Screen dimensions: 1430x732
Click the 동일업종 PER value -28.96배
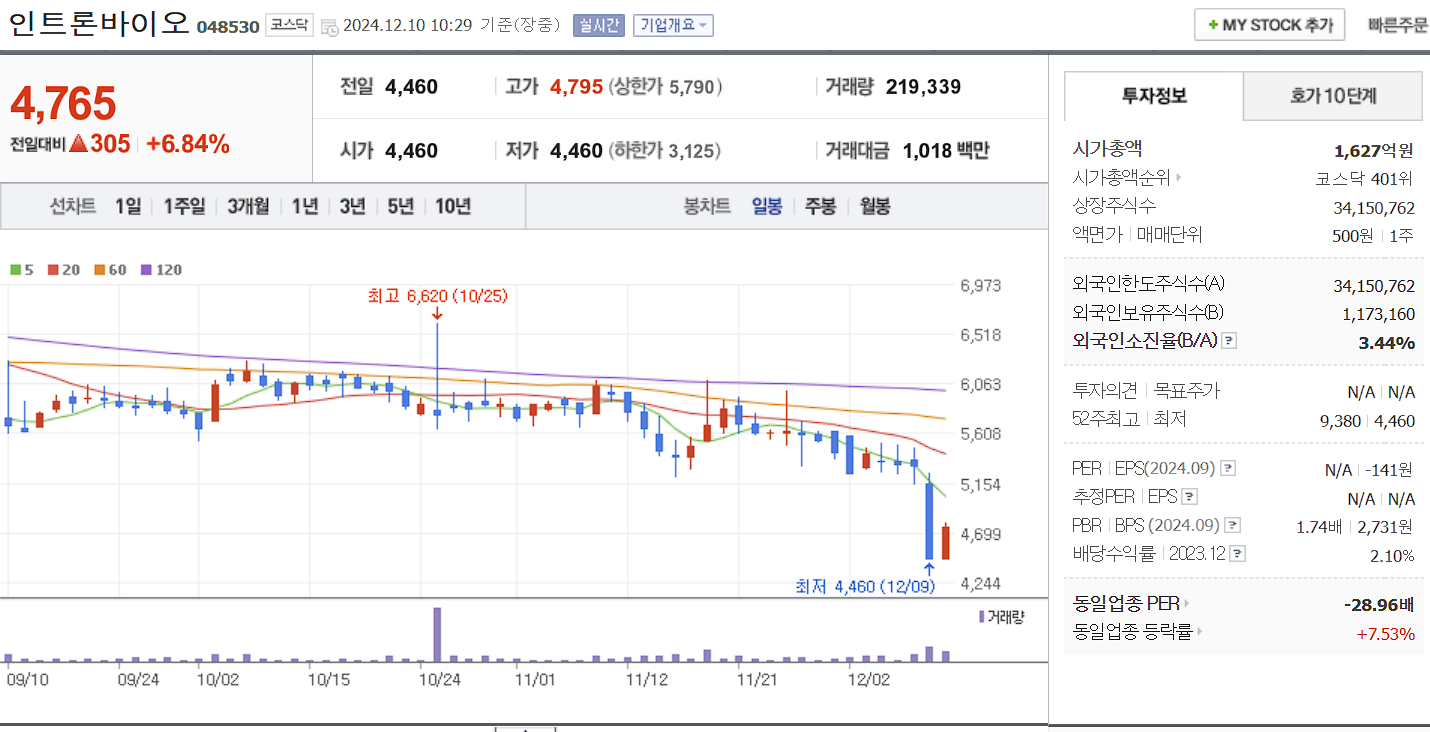pos(1379,605)
